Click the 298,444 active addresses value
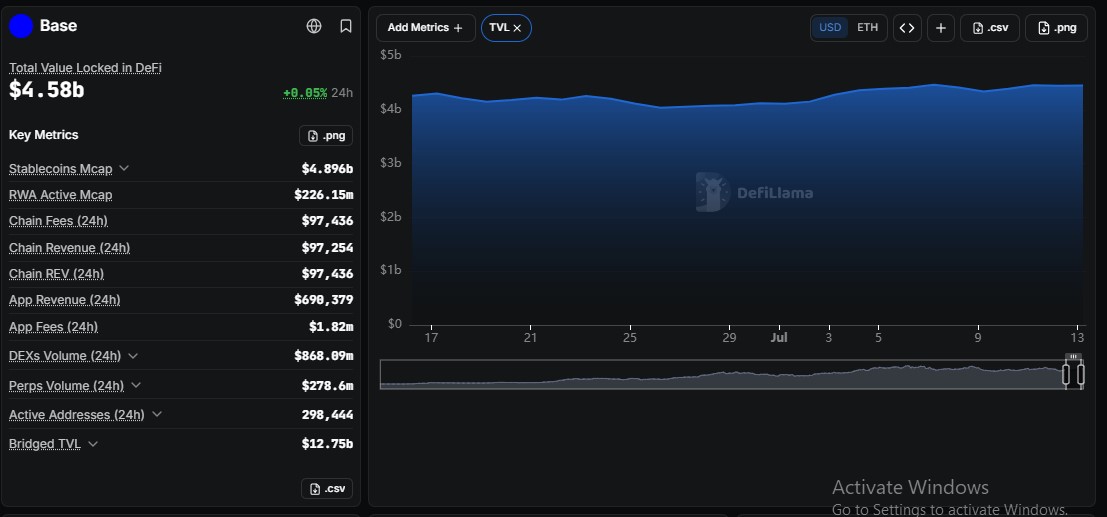Image resolution: width=1107 pixels, height=517 pixels. pos(327,415)
